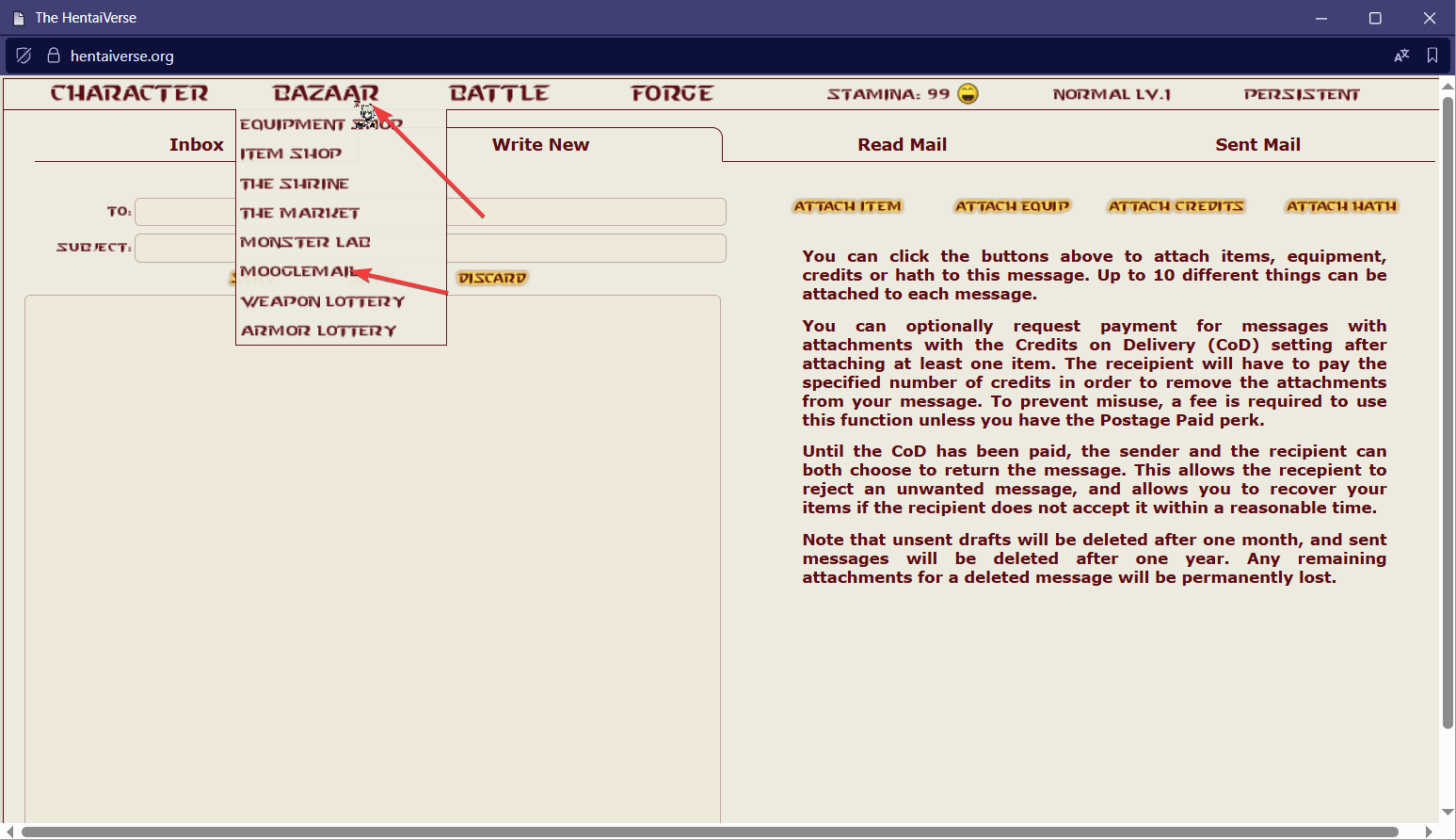1456x840 pixels.
Task: Click the horizontal scrollbar at the bottom
Action: [x=711, y=832]
